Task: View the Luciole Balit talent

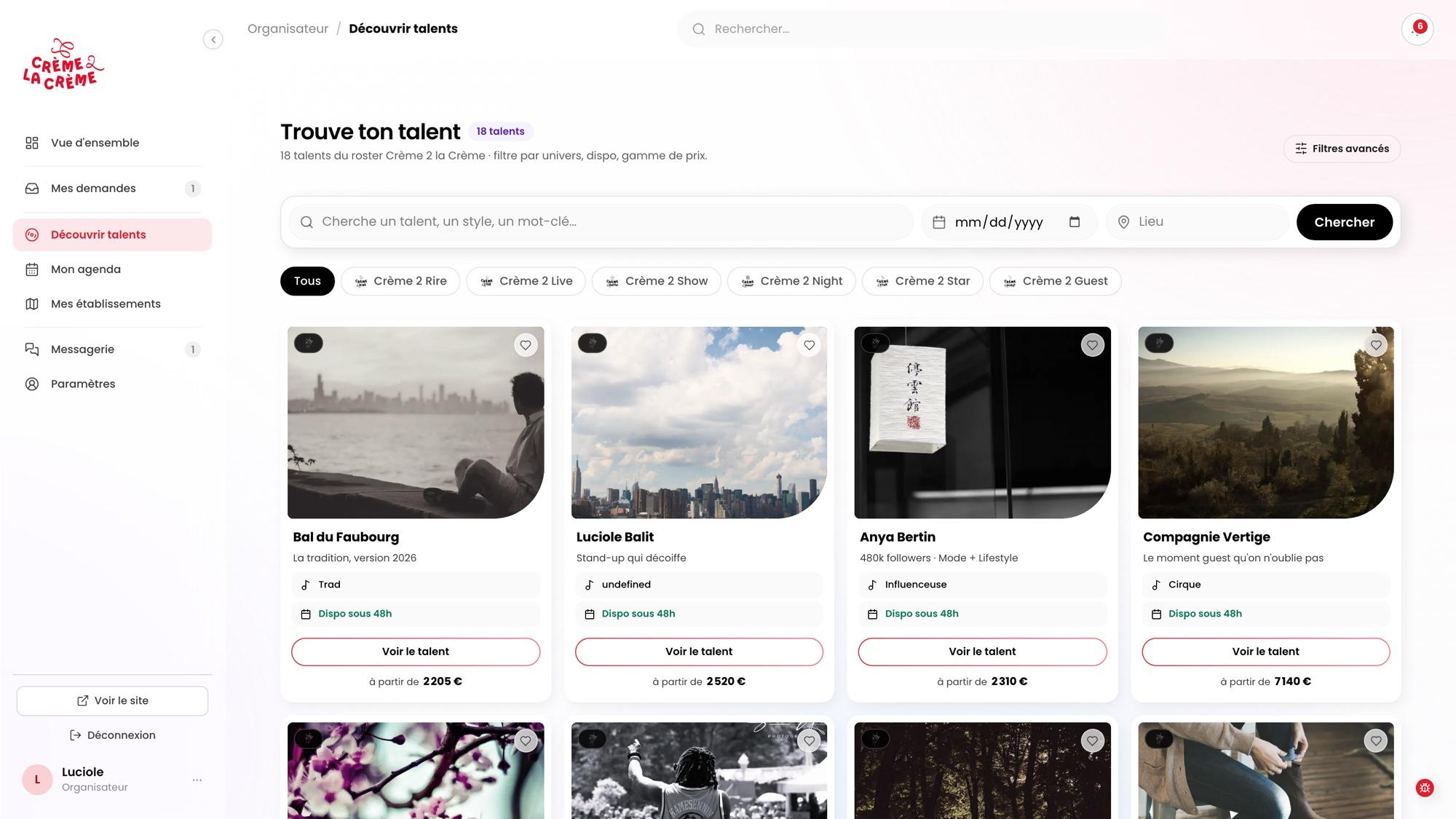Action: click(x=699, y=652)
